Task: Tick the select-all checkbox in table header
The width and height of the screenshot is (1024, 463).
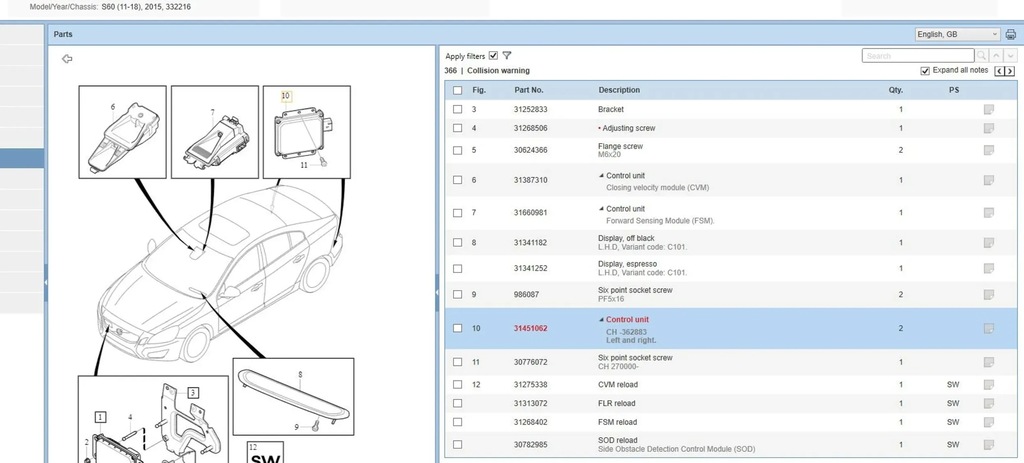Action: click(457, 90)
